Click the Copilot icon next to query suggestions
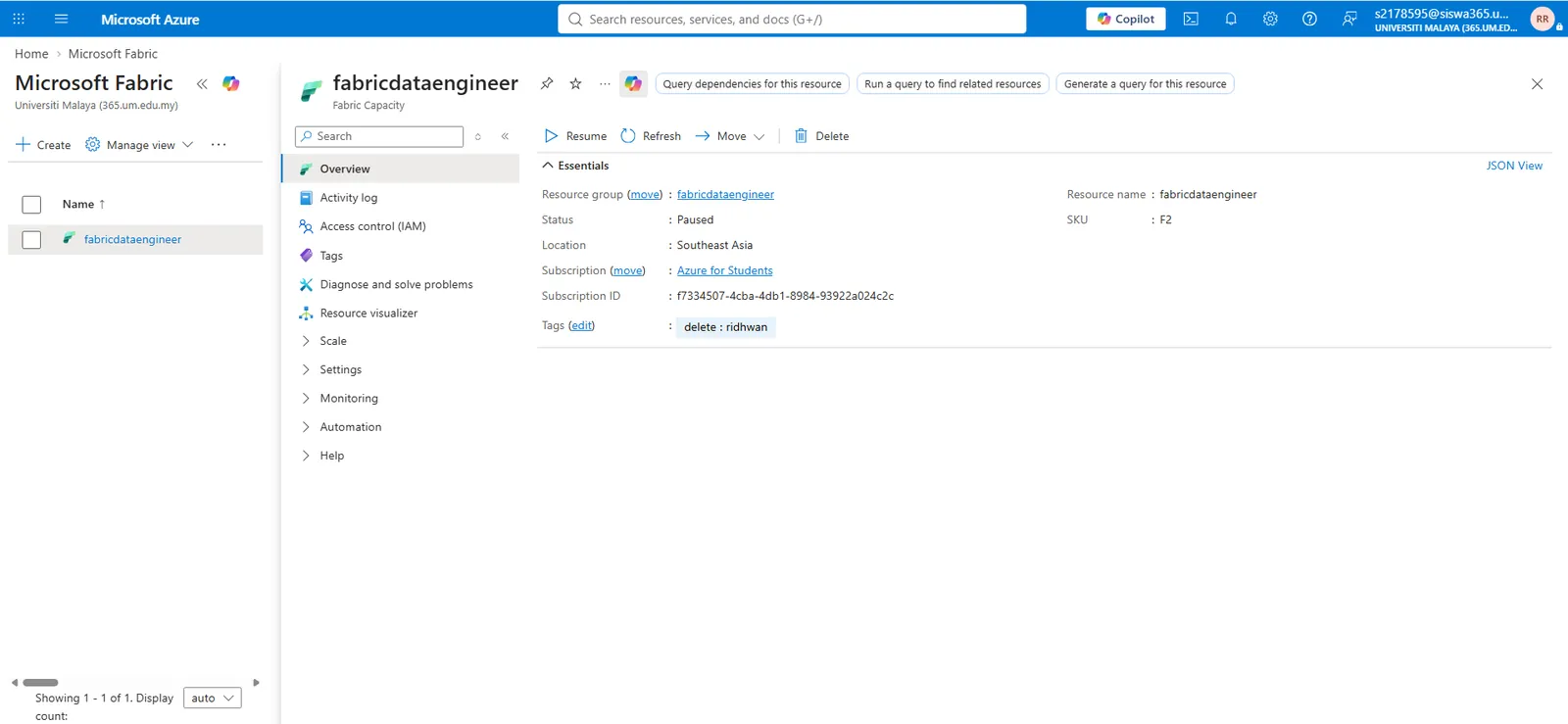Screen dimensions: 1568x724 click(x=634, y=83)
